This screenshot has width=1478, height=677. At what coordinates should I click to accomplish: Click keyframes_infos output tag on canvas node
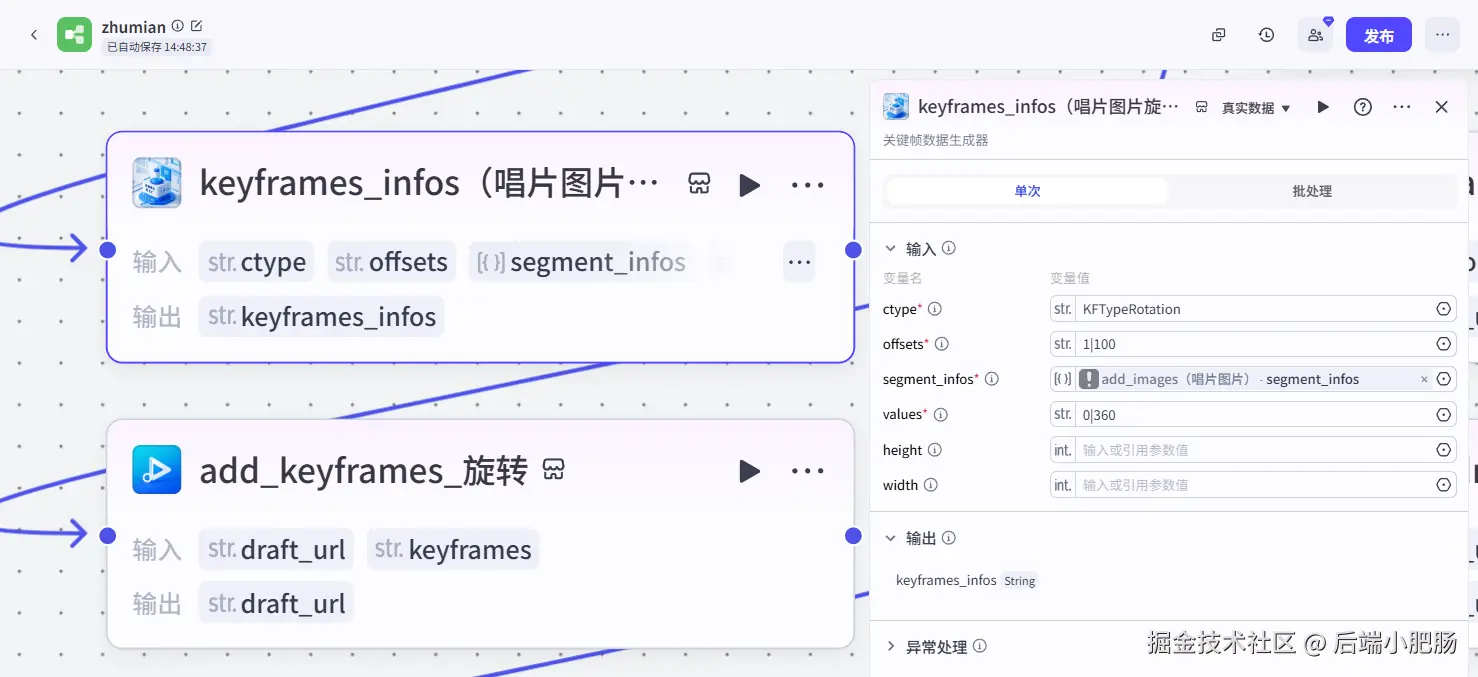321,317
